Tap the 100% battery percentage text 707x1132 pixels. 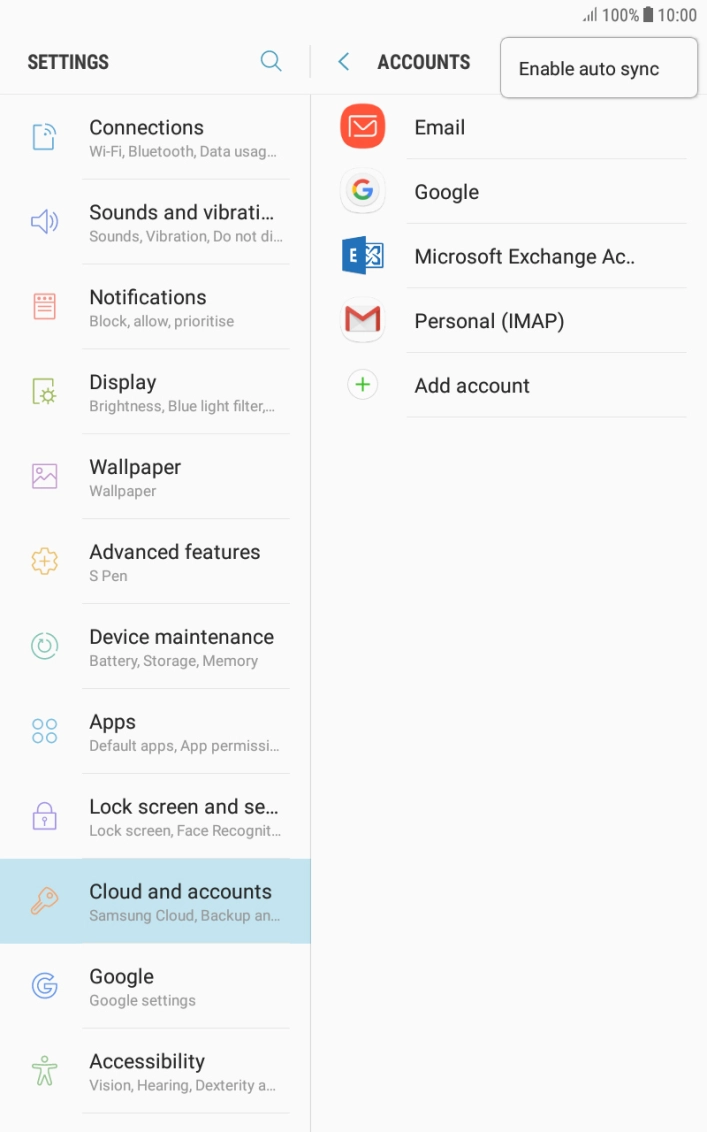point(620,15)
